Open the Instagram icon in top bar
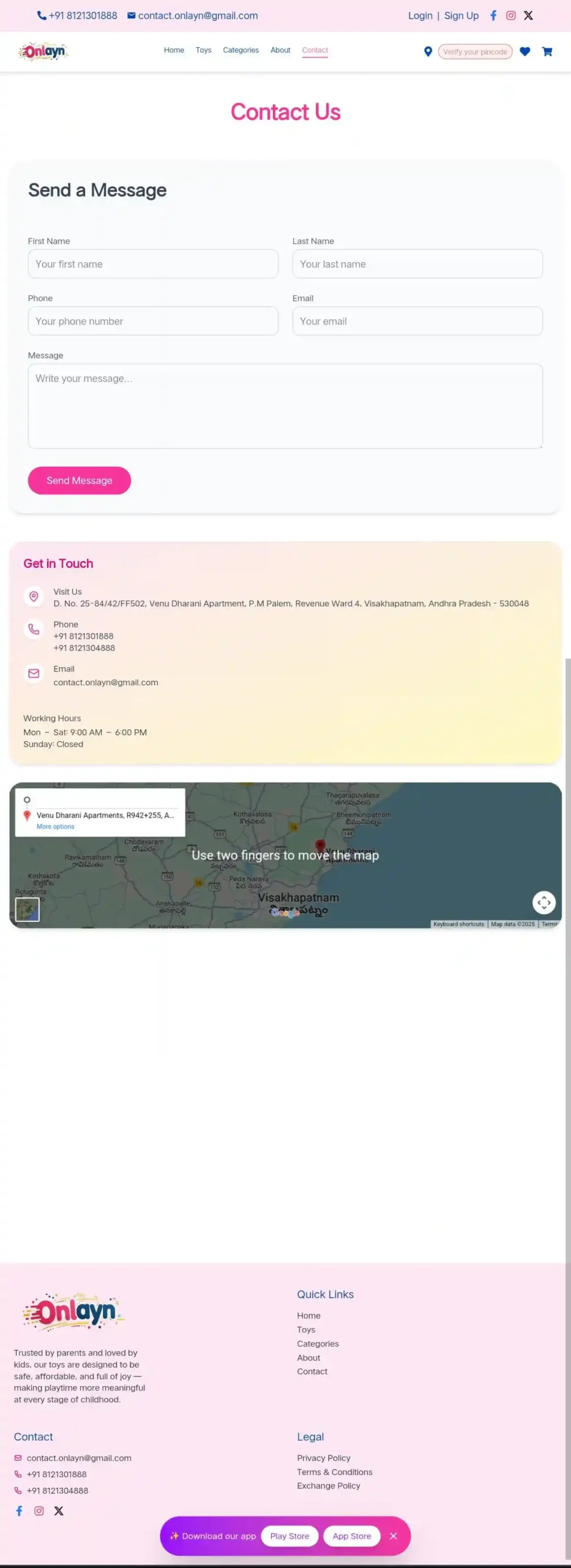The image size is (571, 1568). pos(510,16)
